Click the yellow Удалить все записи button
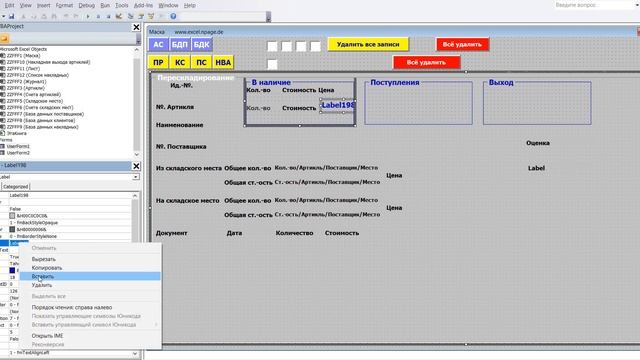 point(368,44)
